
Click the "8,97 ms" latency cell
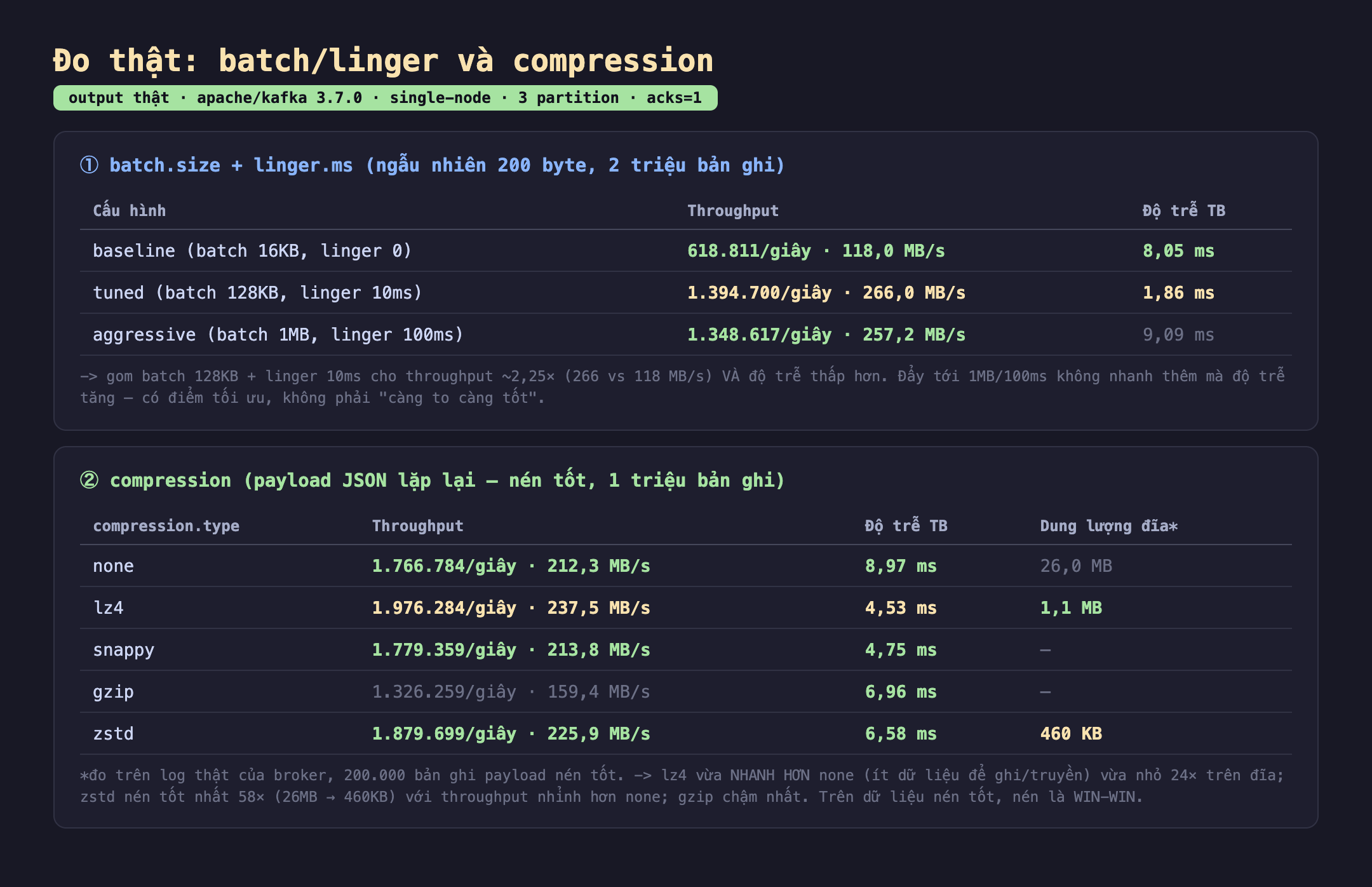[901, 566]
